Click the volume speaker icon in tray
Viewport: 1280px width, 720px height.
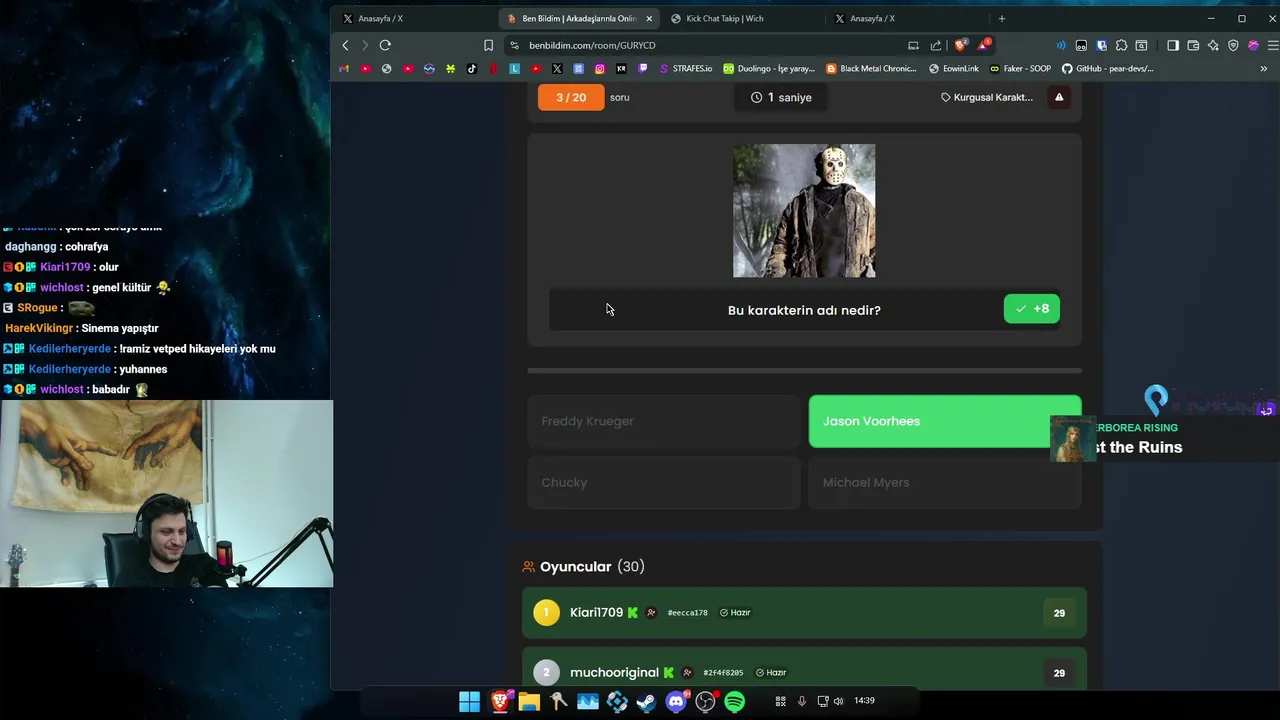pyautogui.click(x=838, y=701)
